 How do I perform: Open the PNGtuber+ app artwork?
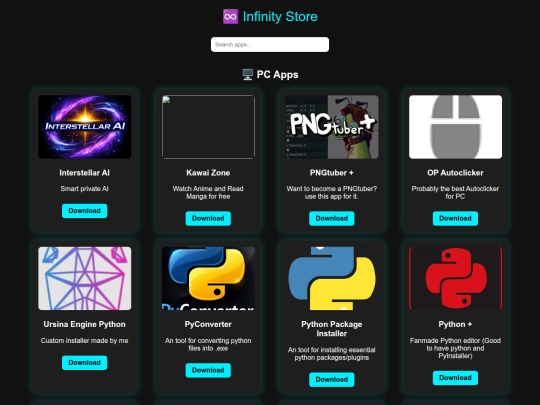pyautogui.click(x=332, y=127)
